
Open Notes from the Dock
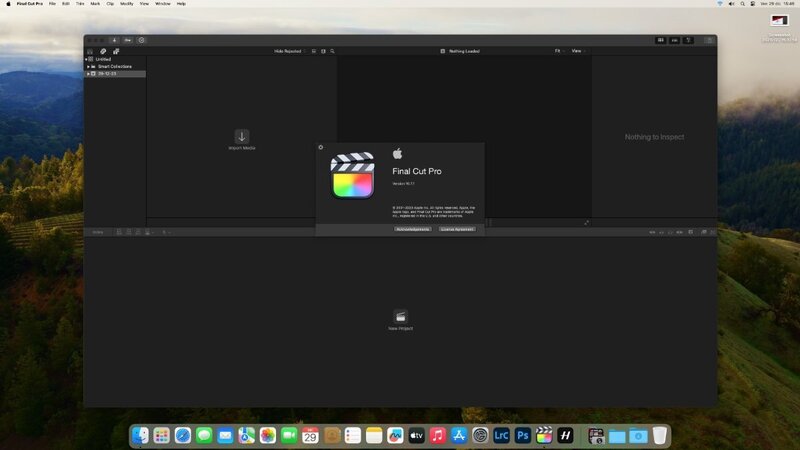click(x=374, y=436)
